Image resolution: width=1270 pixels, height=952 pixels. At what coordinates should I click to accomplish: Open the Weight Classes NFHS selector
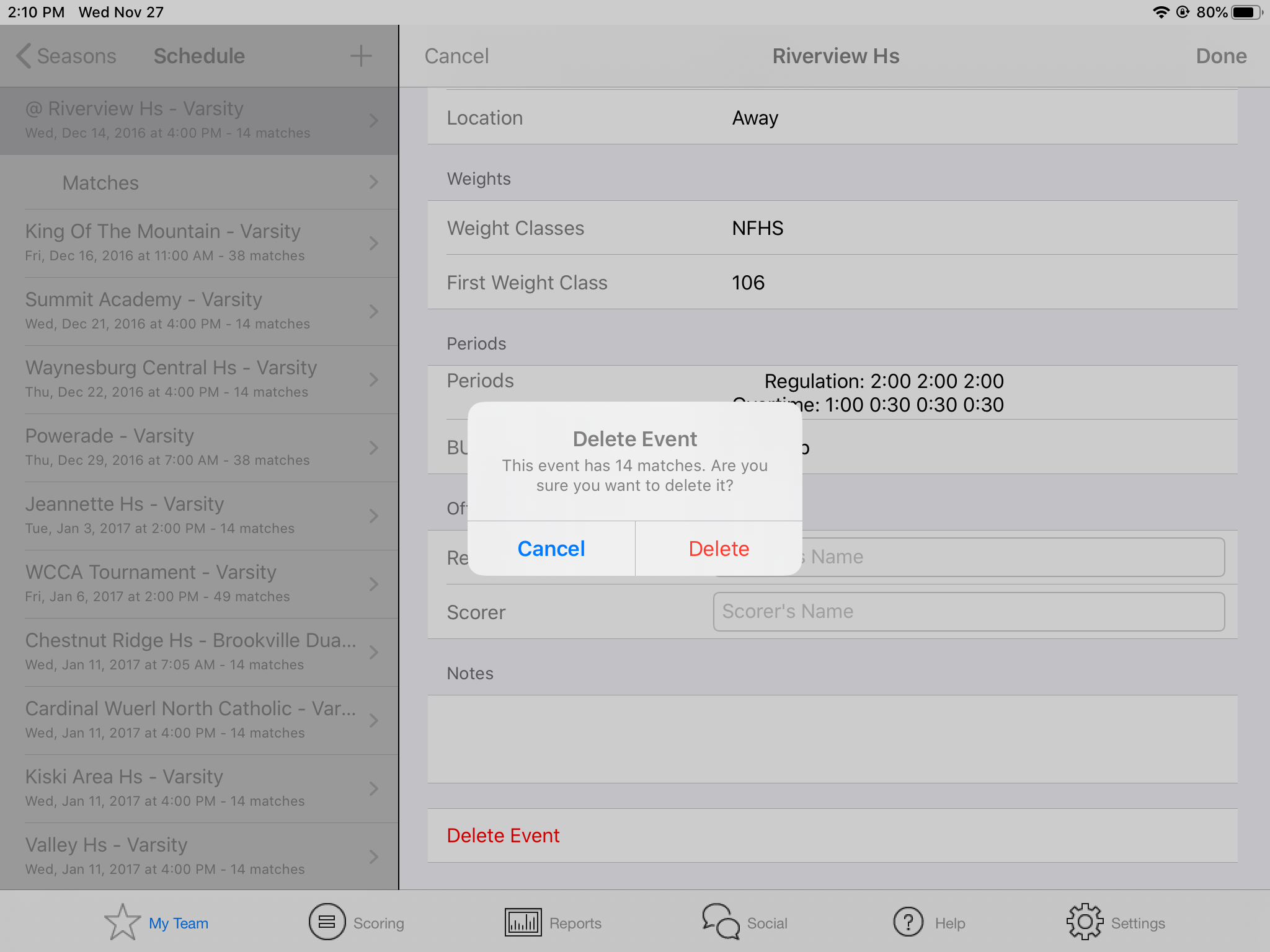point(832,228)
